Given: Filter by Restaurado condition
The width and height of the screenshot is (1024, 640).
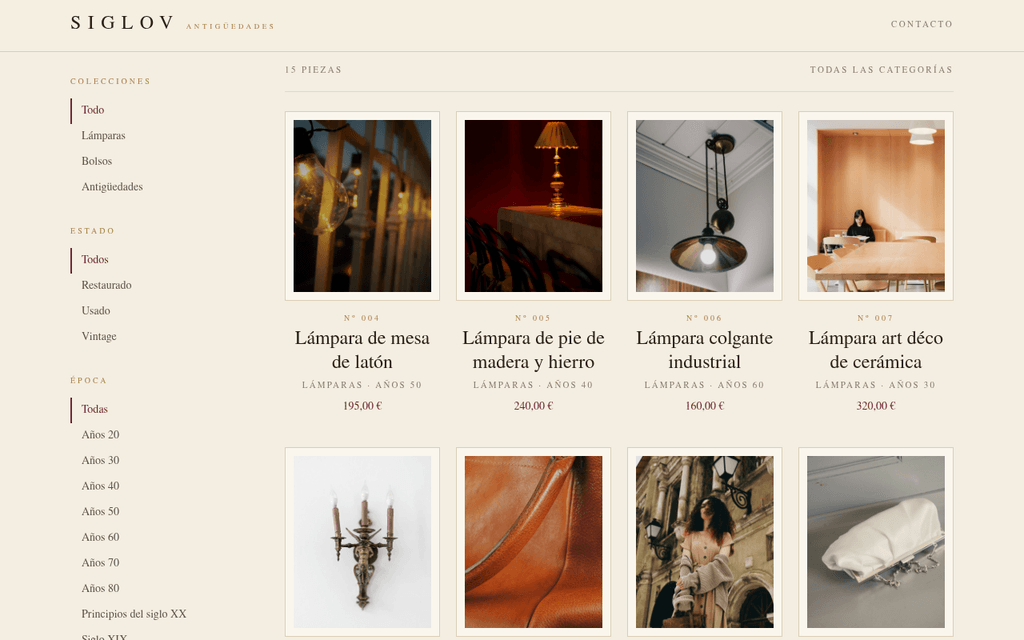Looking at the screenshot, I should 106,285.
